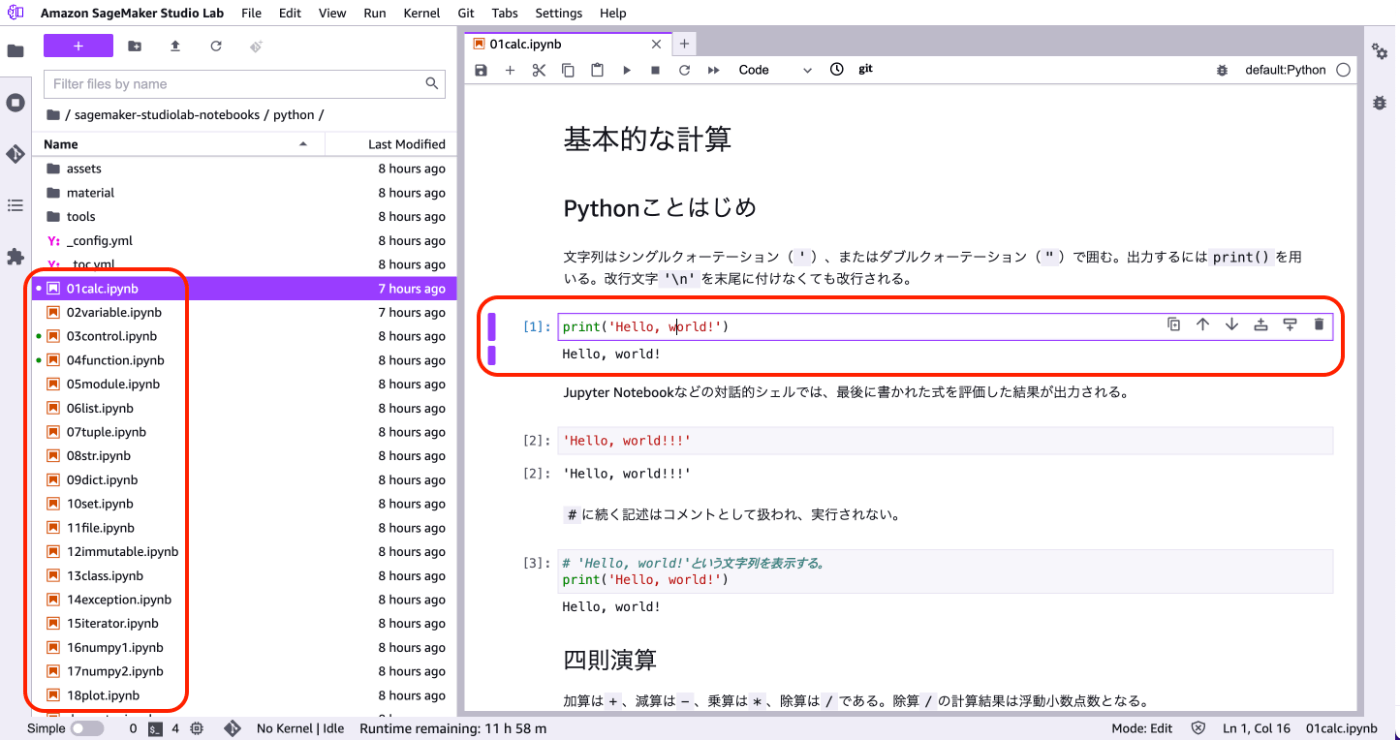Viewport: 1400px width, 740px height.
Task: Open the File menu
Action: click(x=251, y=13)
